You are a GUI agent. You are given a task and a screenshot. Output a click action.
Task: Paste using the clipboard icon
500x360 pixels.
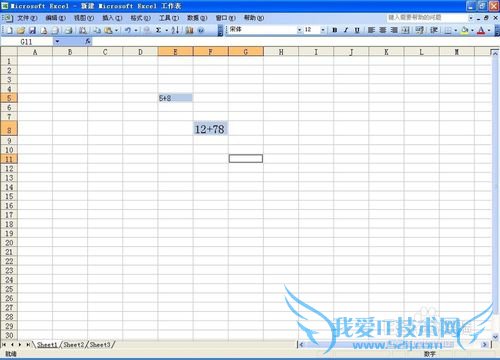pos(108,30)
